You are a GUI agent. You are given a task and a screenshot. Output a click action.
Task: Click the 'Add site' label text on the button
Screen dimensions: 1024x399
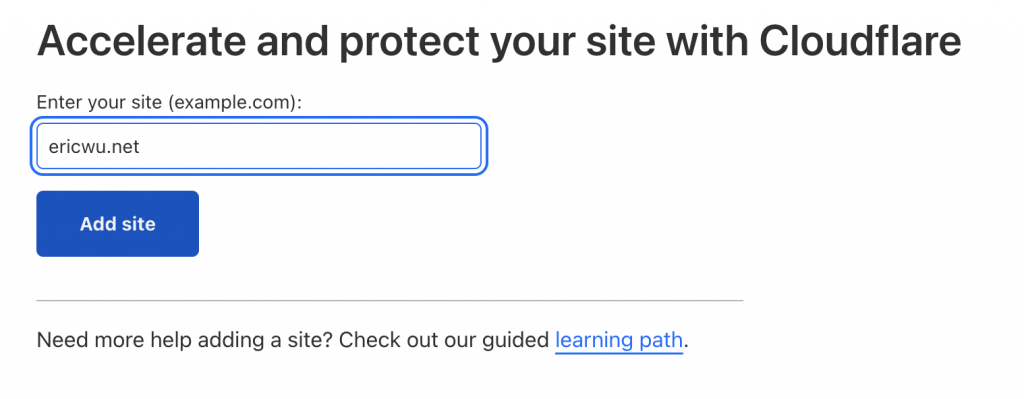coord(118,224)
